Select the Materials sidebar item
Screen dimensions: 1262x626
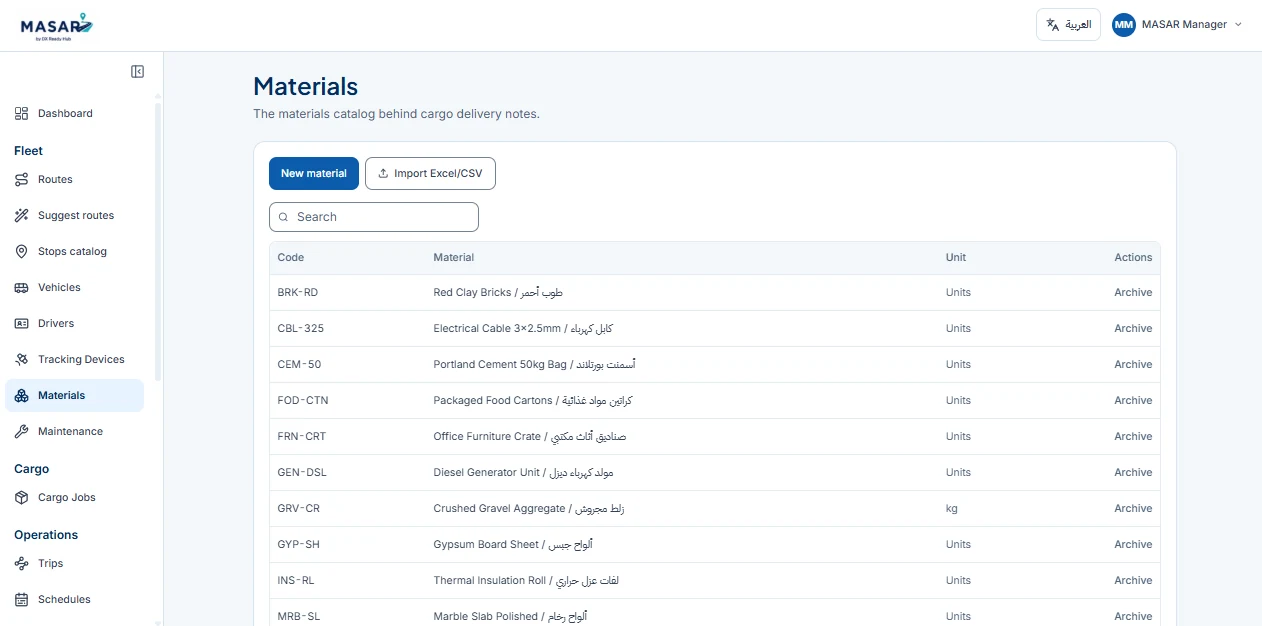[x=74, y=396]
